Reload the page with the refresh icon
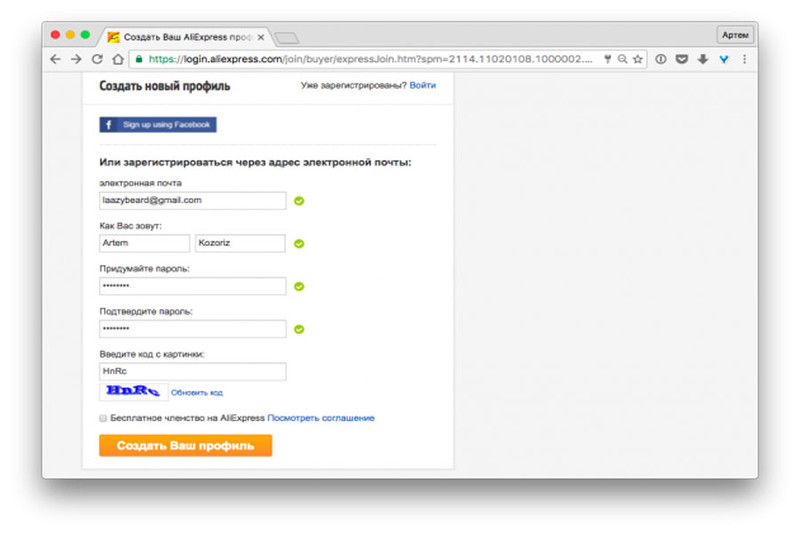Screen dimensions: 800x533 [97, 59]
